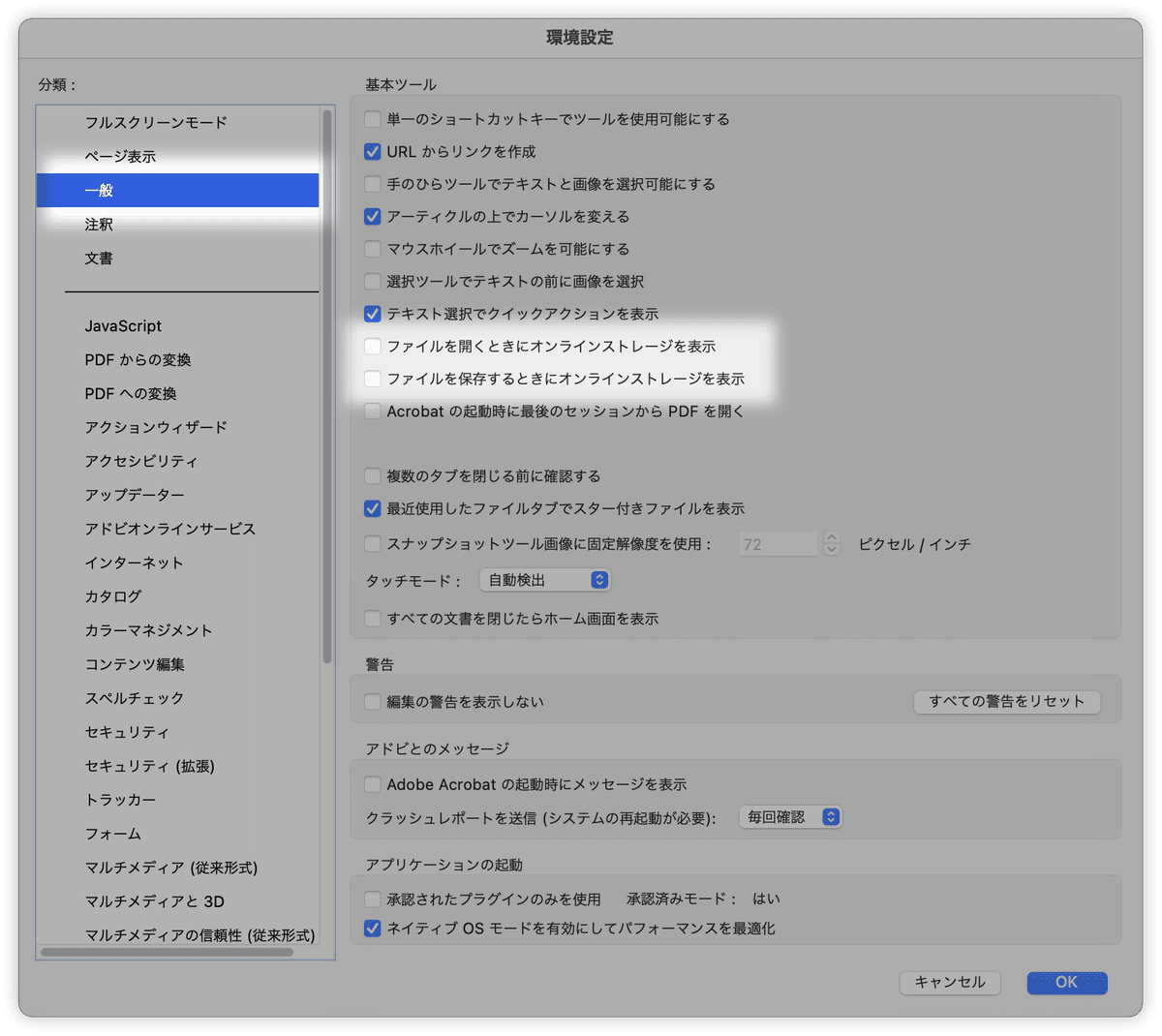Select JavaScript category
Viewport: 1162px width, 1036px height.
(x=178, y=326)
